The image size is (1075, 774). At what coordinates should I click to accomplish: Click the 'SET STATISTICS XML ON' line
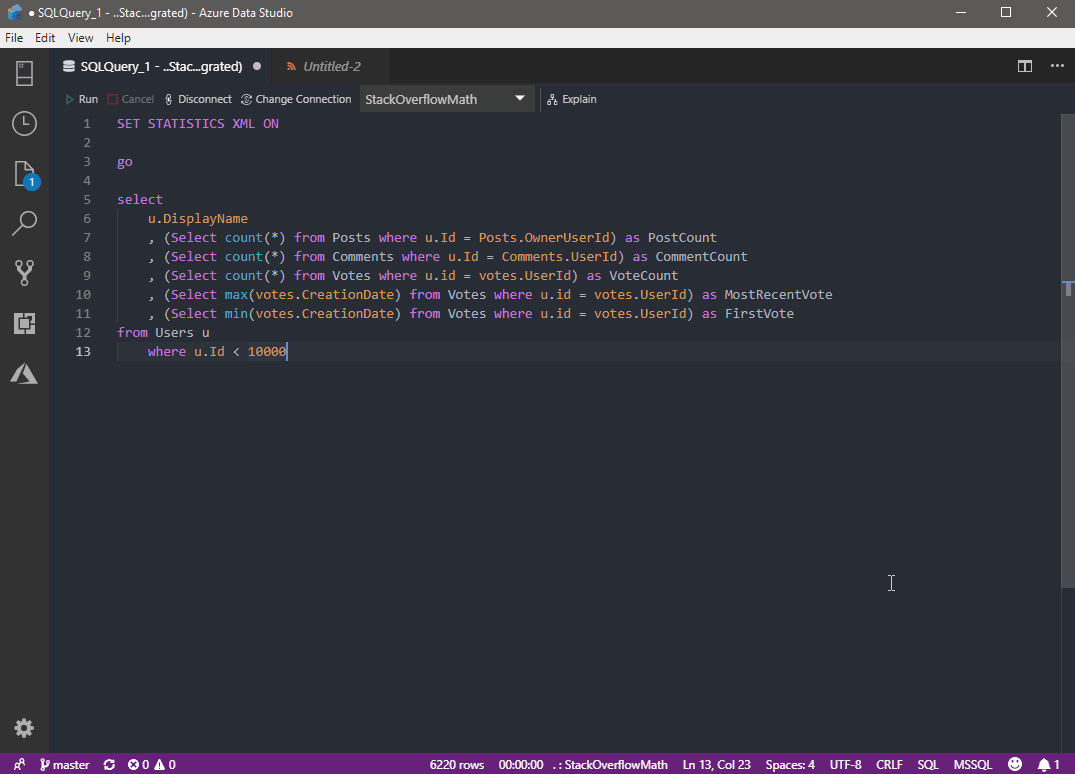197,123
